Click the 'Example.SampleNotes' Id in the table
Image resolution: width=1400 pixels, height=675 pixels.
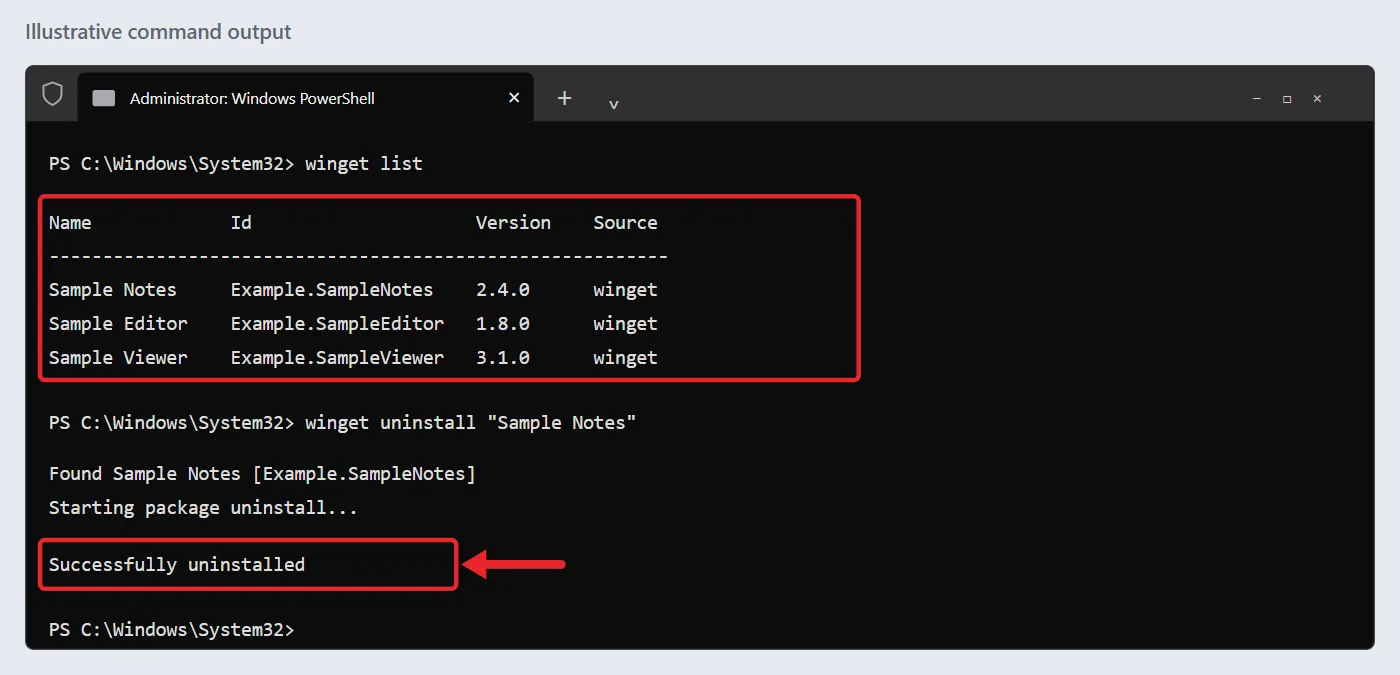(332, 290)
